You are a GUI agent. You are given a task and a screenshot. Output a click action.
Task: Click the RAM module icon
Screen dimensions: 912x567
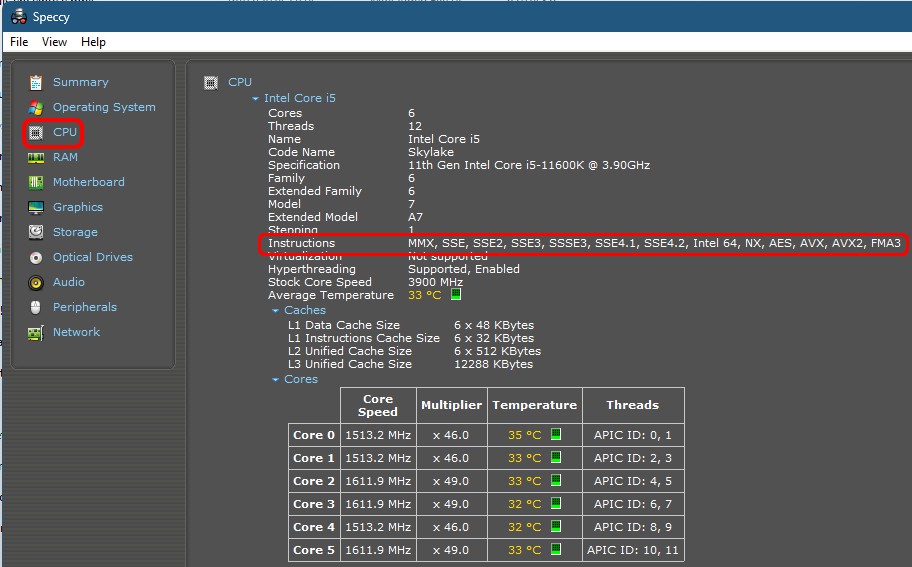[36, 158]
